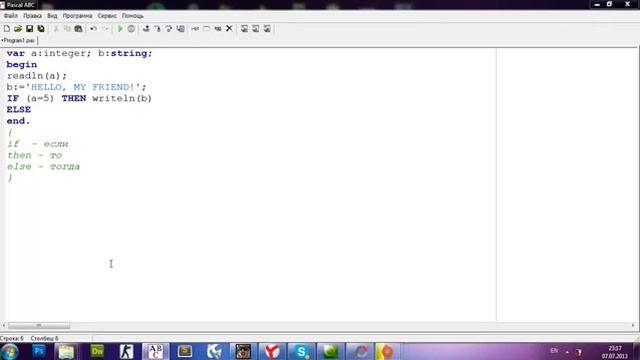Image resolution: width=640 pixels, height=360 pixels.
Task: Click the comment line 'then - то'
Action: pos(34,156)
